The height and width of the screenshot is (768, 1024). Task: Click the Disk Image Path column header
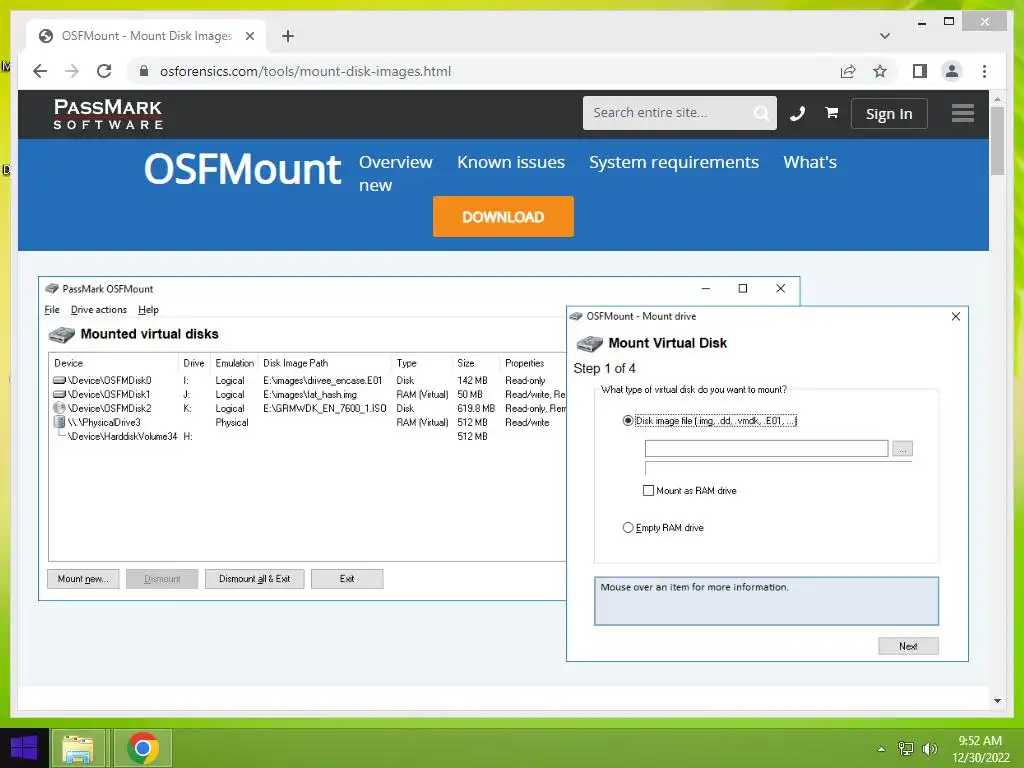[324, 363]
